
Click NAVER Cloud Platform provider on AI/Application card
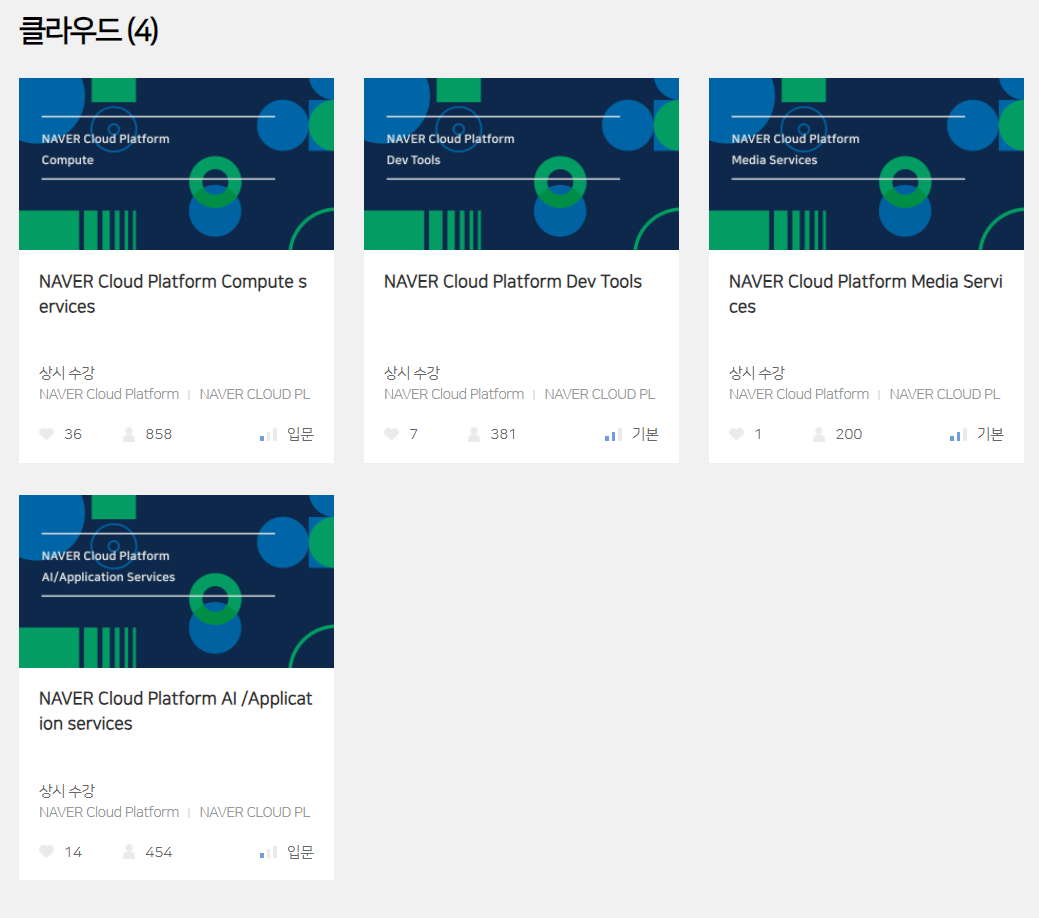pos(109,812)
